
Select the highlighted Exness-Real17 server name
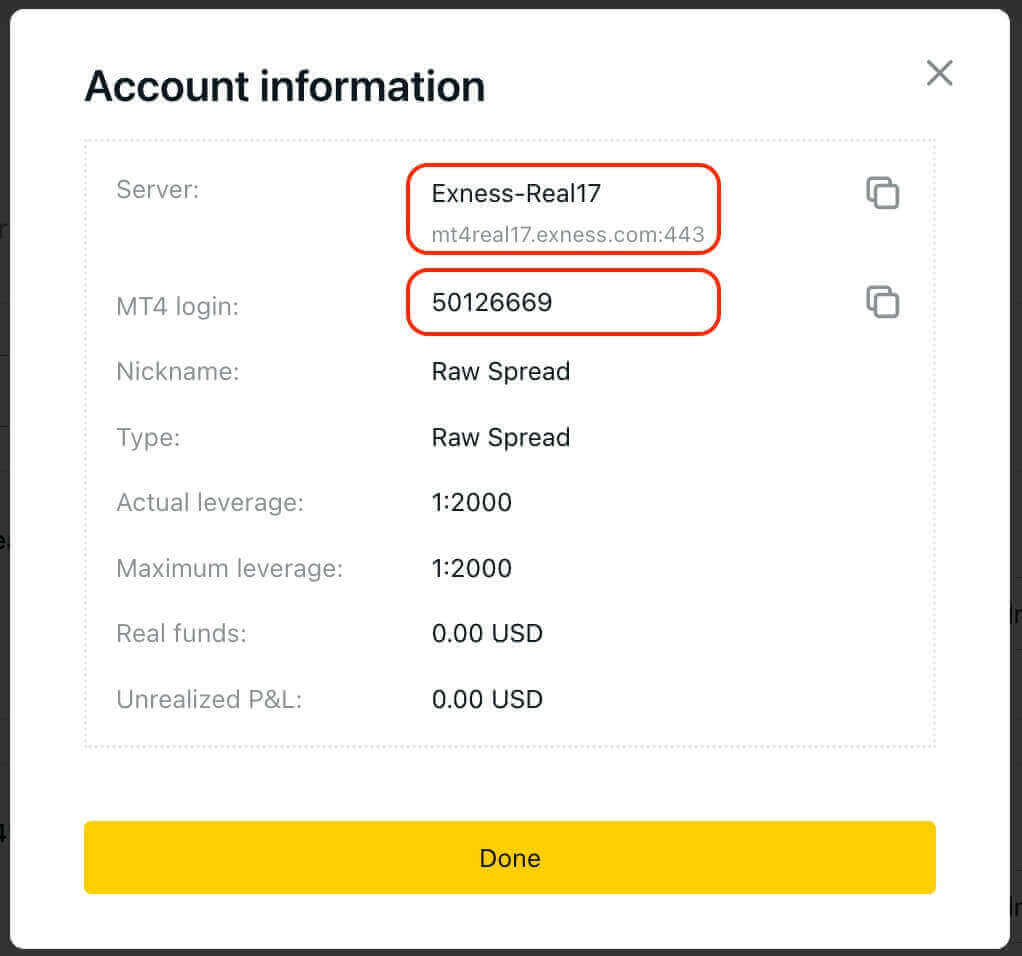(516, 193)
